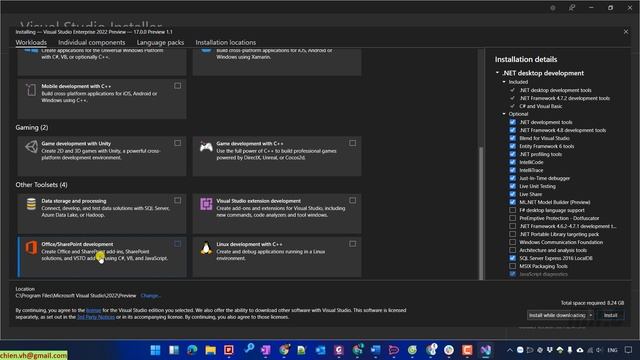Open the 3rd Party Notices link
Image resolution: width=640 pixels, height=360 pixels.
point(96,317)
